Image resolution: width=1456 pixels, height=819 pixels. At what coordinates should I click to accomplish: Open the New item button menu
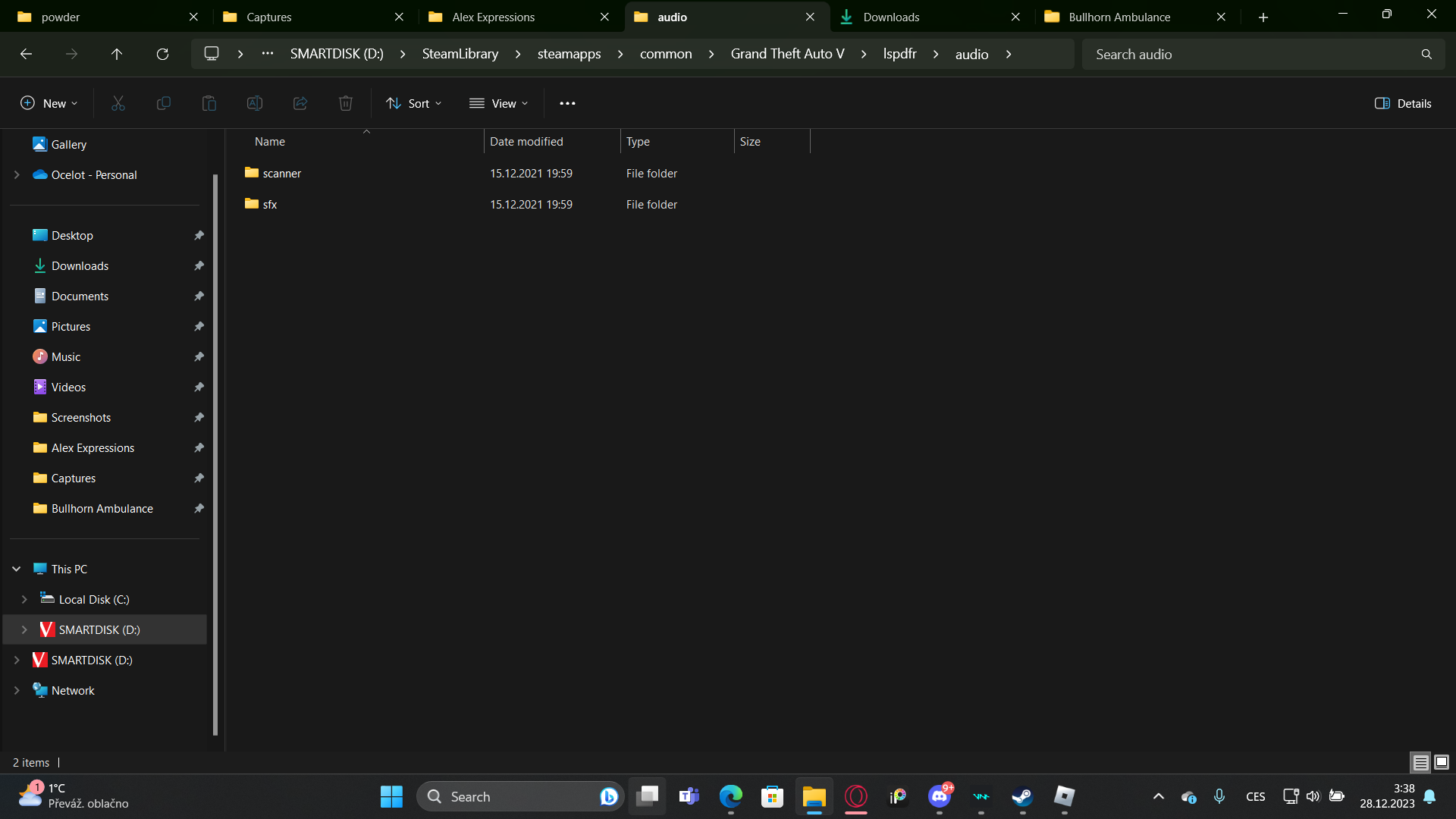pos(49,103)
